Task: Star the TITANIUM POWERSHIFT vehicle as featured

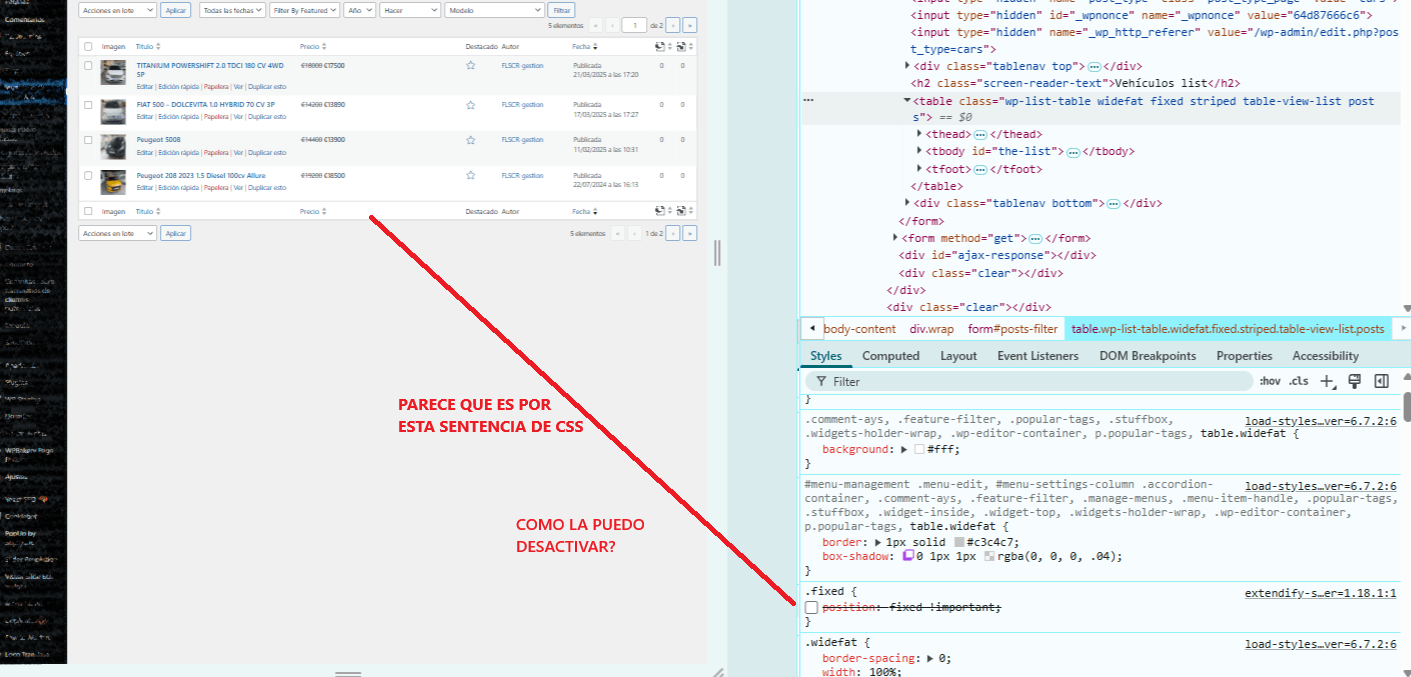Action: tap(470, 65)
